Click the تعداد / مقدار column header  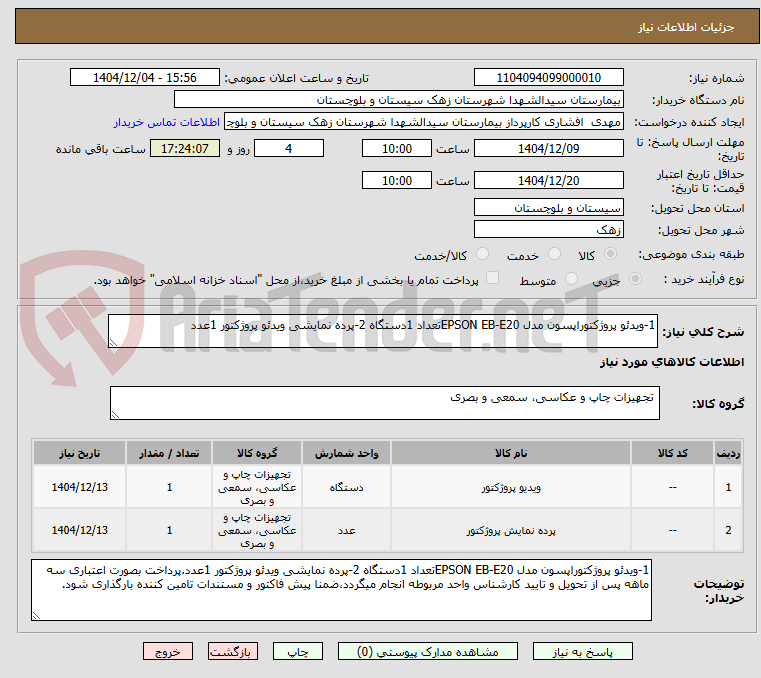169,453
